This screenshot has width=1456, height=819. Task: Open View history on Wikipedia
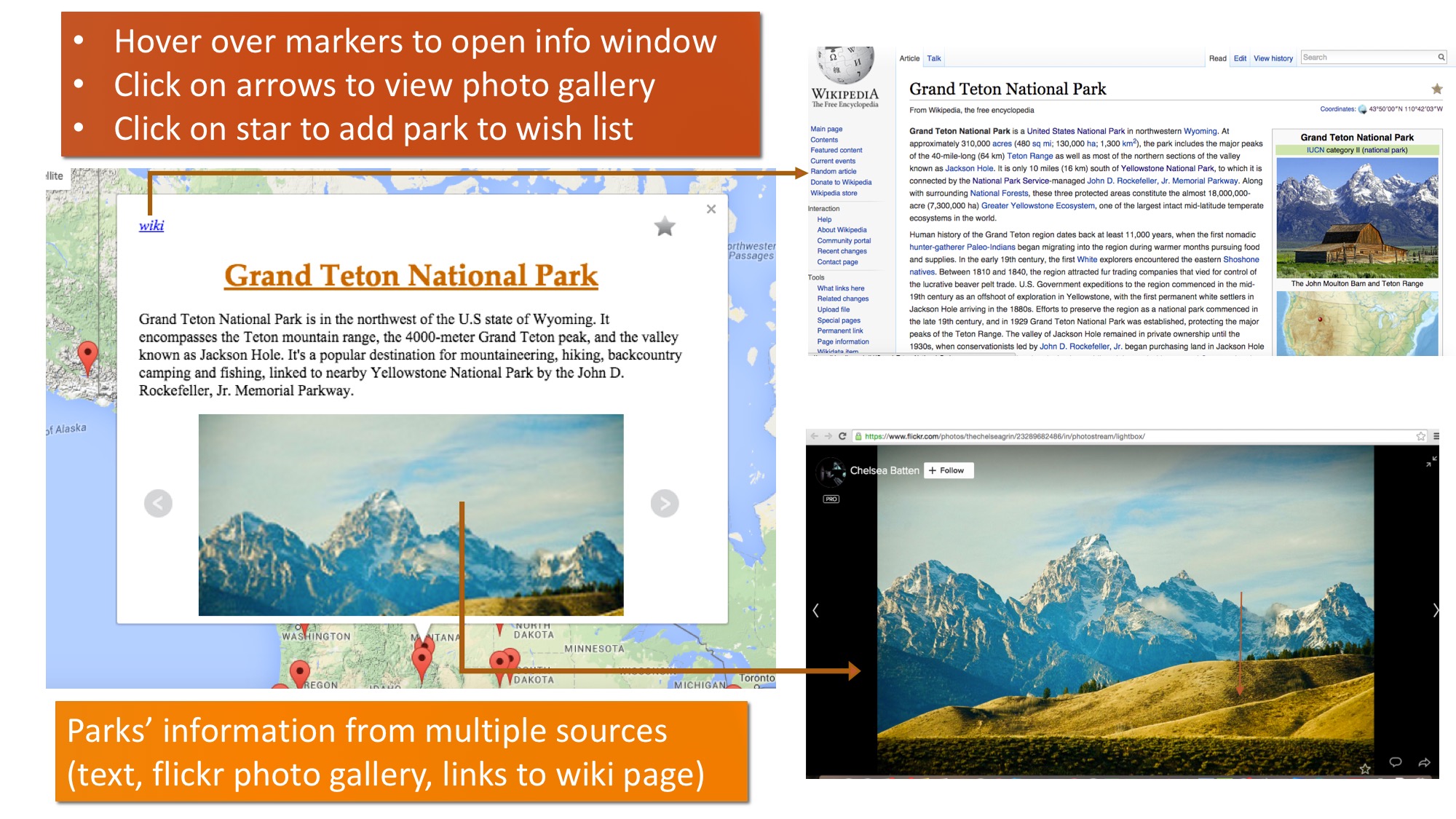pyautogui.click(x=1273, y=58)
